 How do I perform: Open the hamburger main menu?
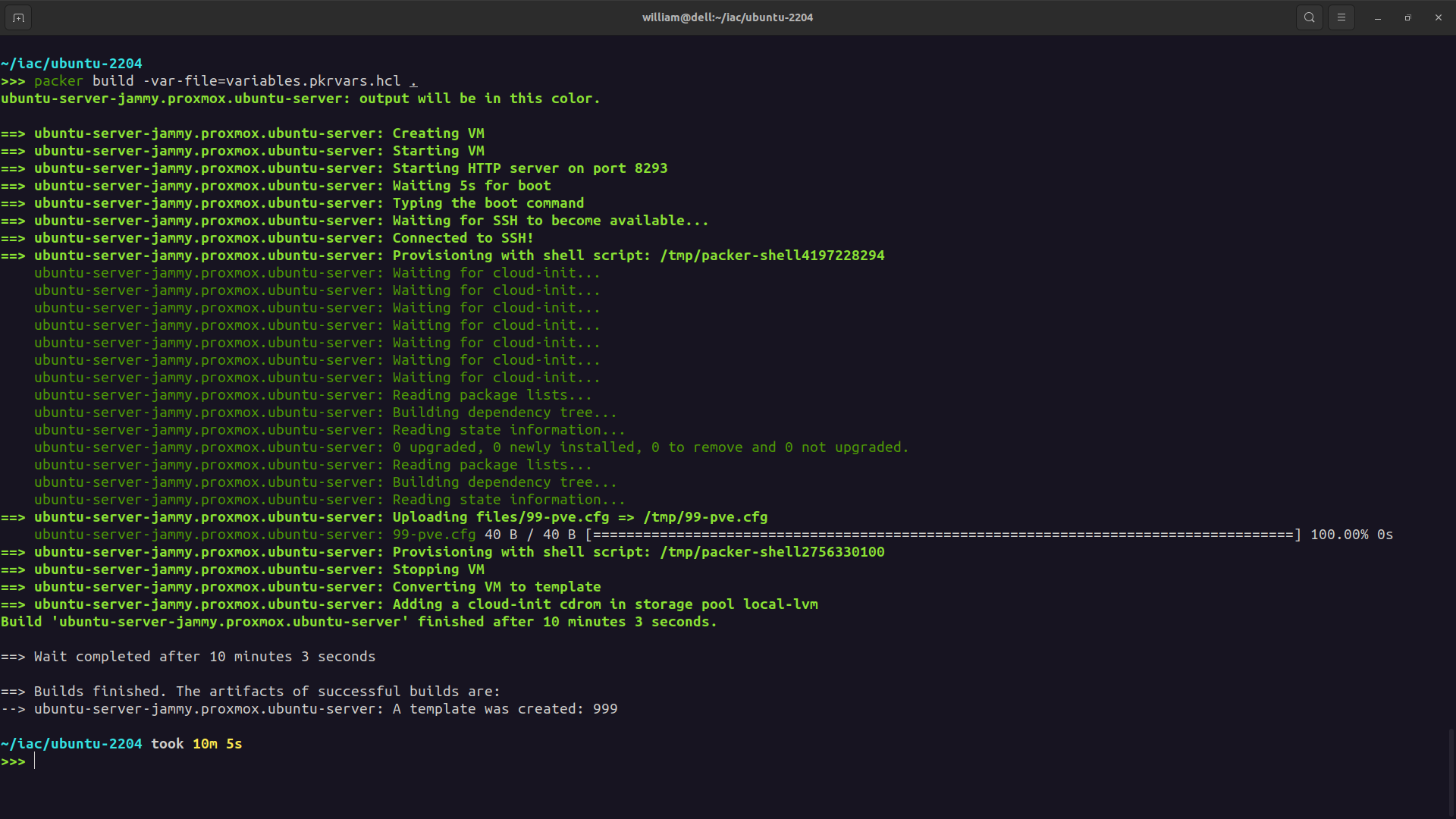click(x=1341, y=17)
